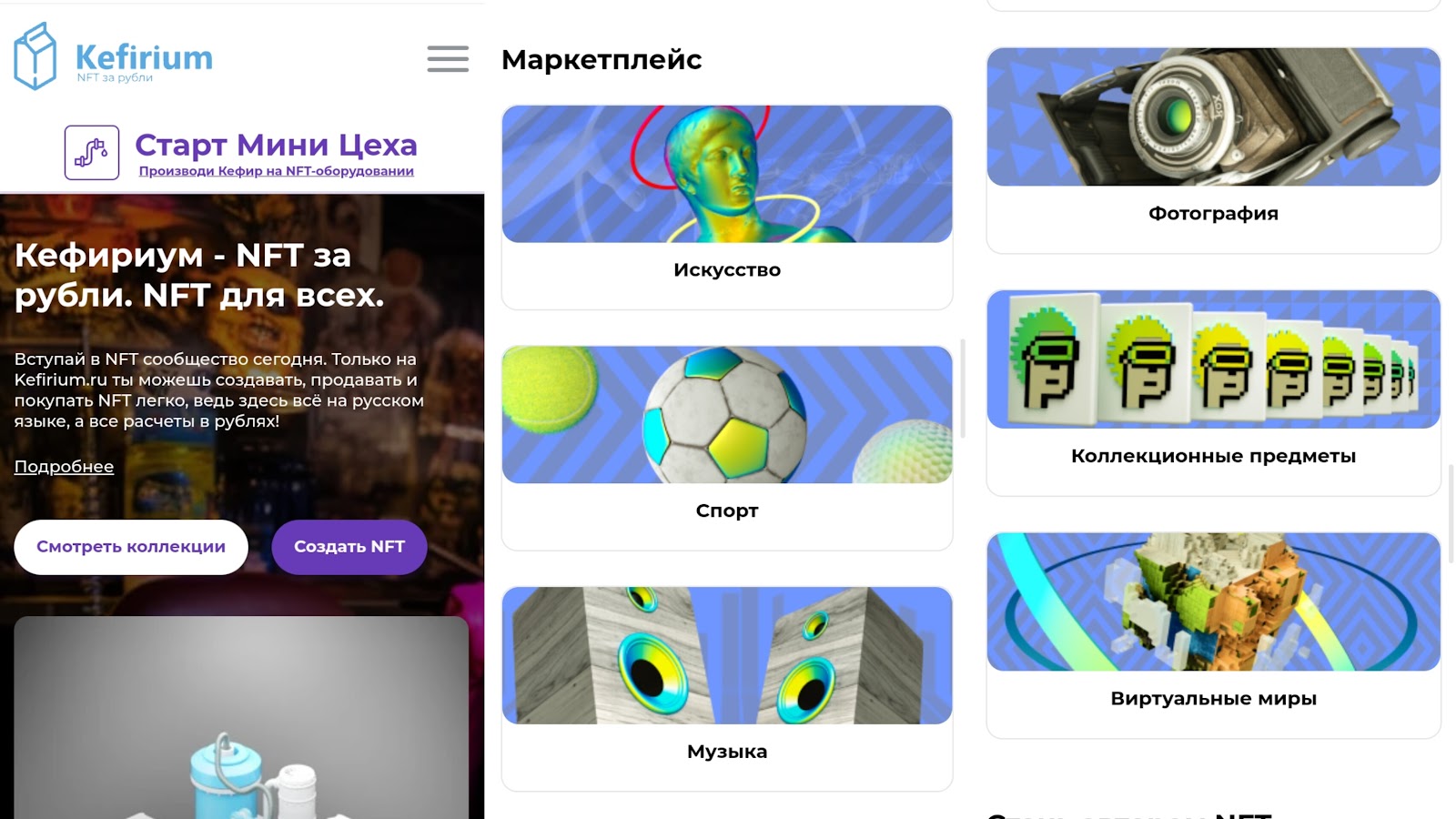
Task: Click the Создать NFT button
Action: [x=349, y=547]
